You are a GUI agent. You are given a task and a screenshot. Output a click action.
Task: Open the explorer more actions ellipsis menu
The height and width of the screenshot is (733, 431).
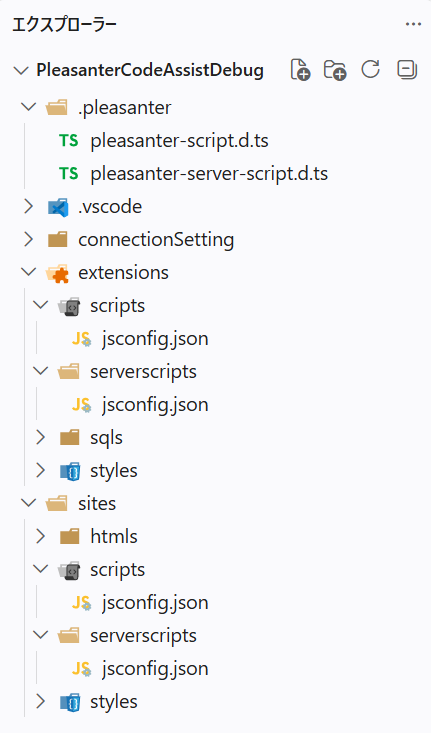(413, 24)
